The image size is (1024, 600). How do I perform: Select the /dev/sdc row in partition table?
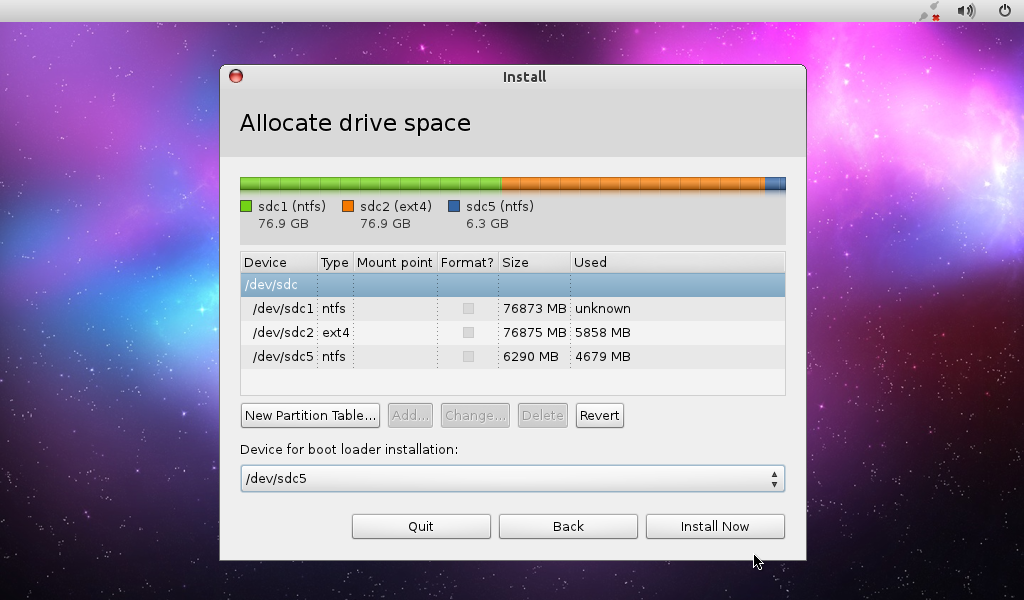tap(512, 285)
